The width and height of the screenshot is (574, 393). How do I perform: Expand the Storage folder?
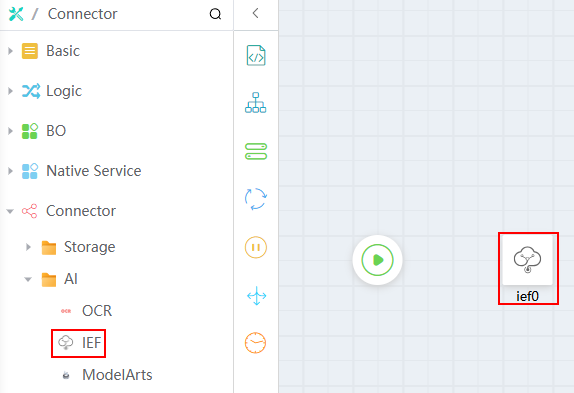coord(28,247)
